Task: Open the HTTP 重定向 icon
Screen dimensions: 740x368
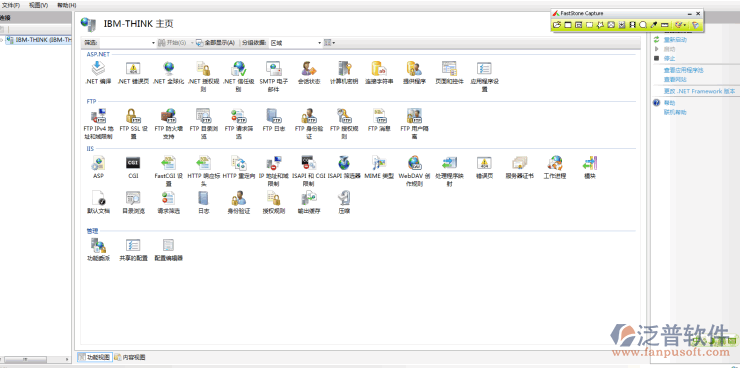Action: 239,167
